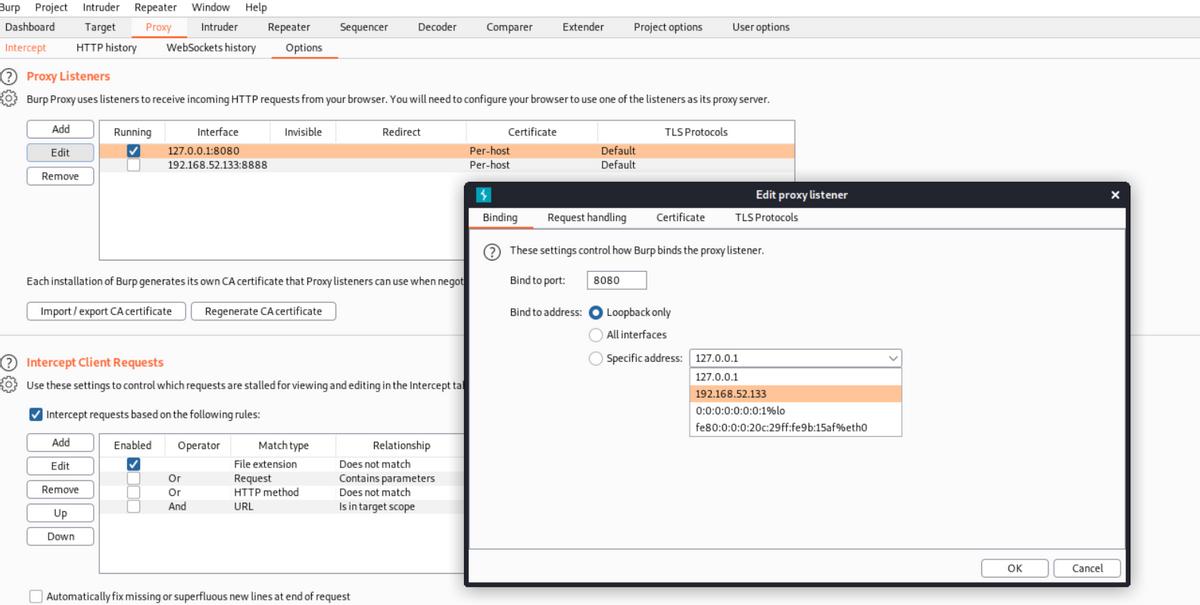Screen dimensions: 1200x605
Task: Select the All interfaces radio button
Action: [596, 335]
